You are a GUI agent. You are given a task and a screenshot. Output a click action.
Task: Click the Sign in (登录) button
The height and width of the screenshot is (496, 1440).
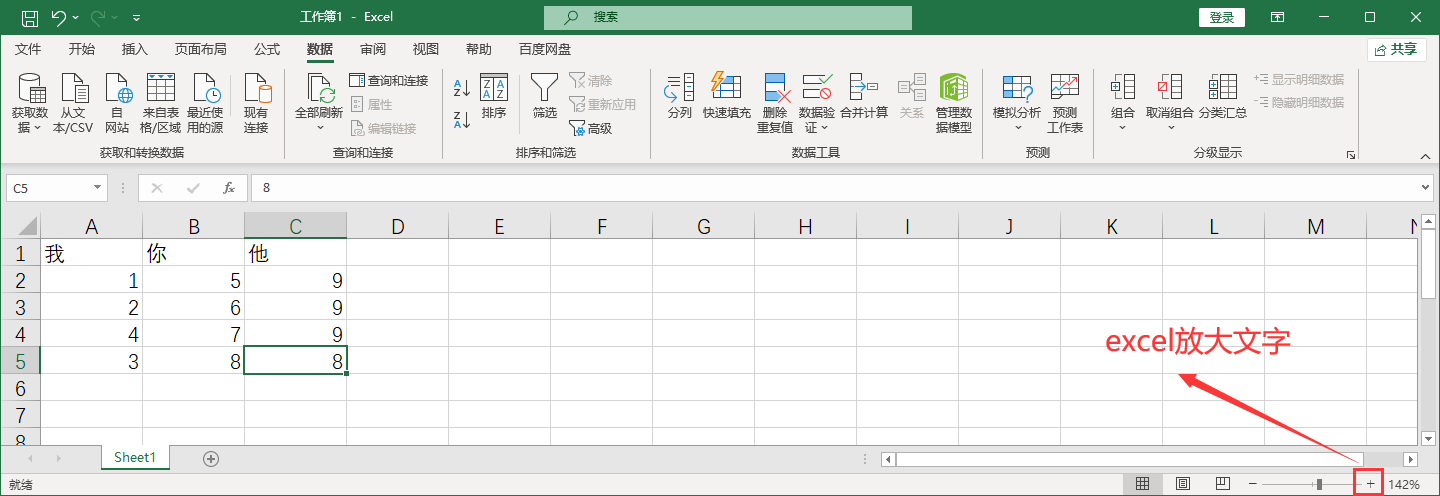(1221, 17)
